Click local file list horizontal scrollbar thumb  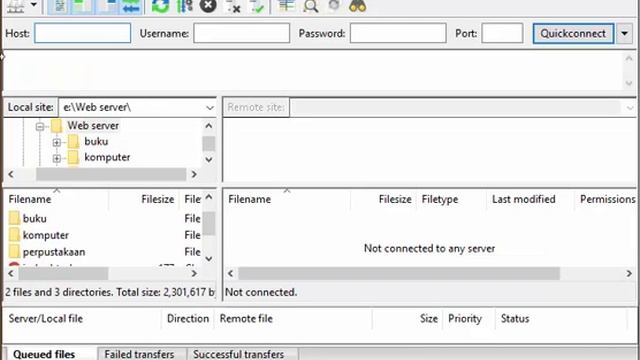(x=63, y=273)
